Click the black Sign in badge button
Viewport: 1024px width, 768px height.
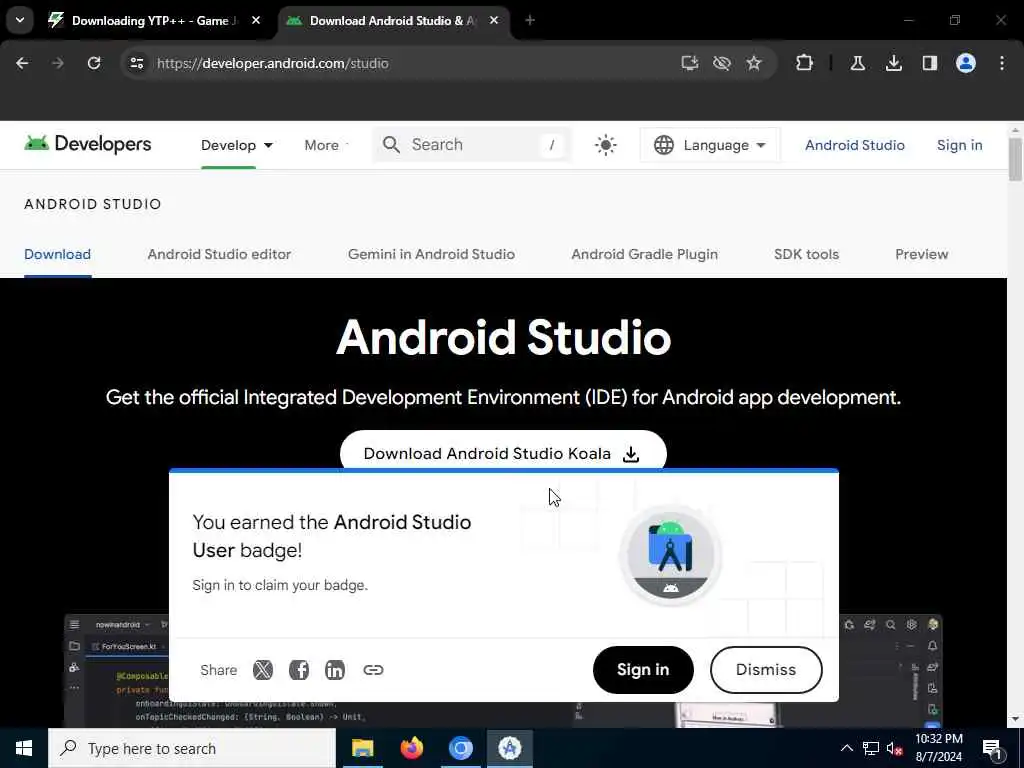coord(643,669)
